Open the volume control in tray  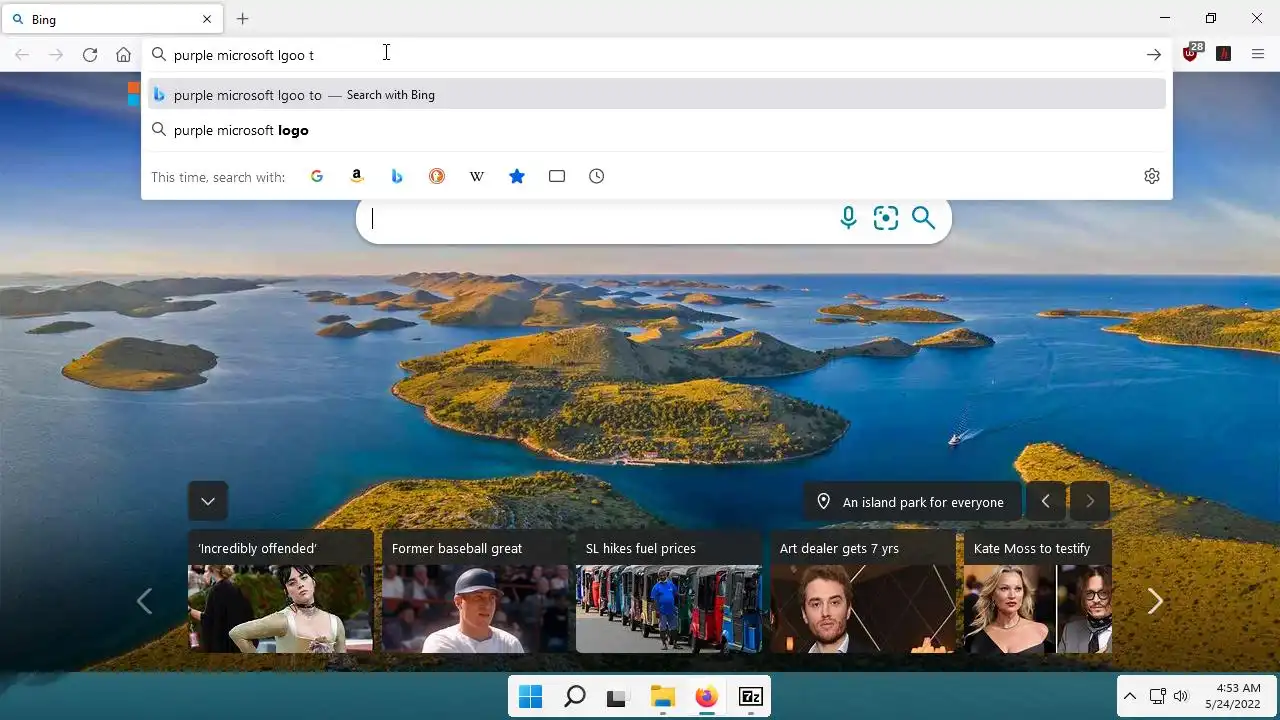(x=1181, y=696)
